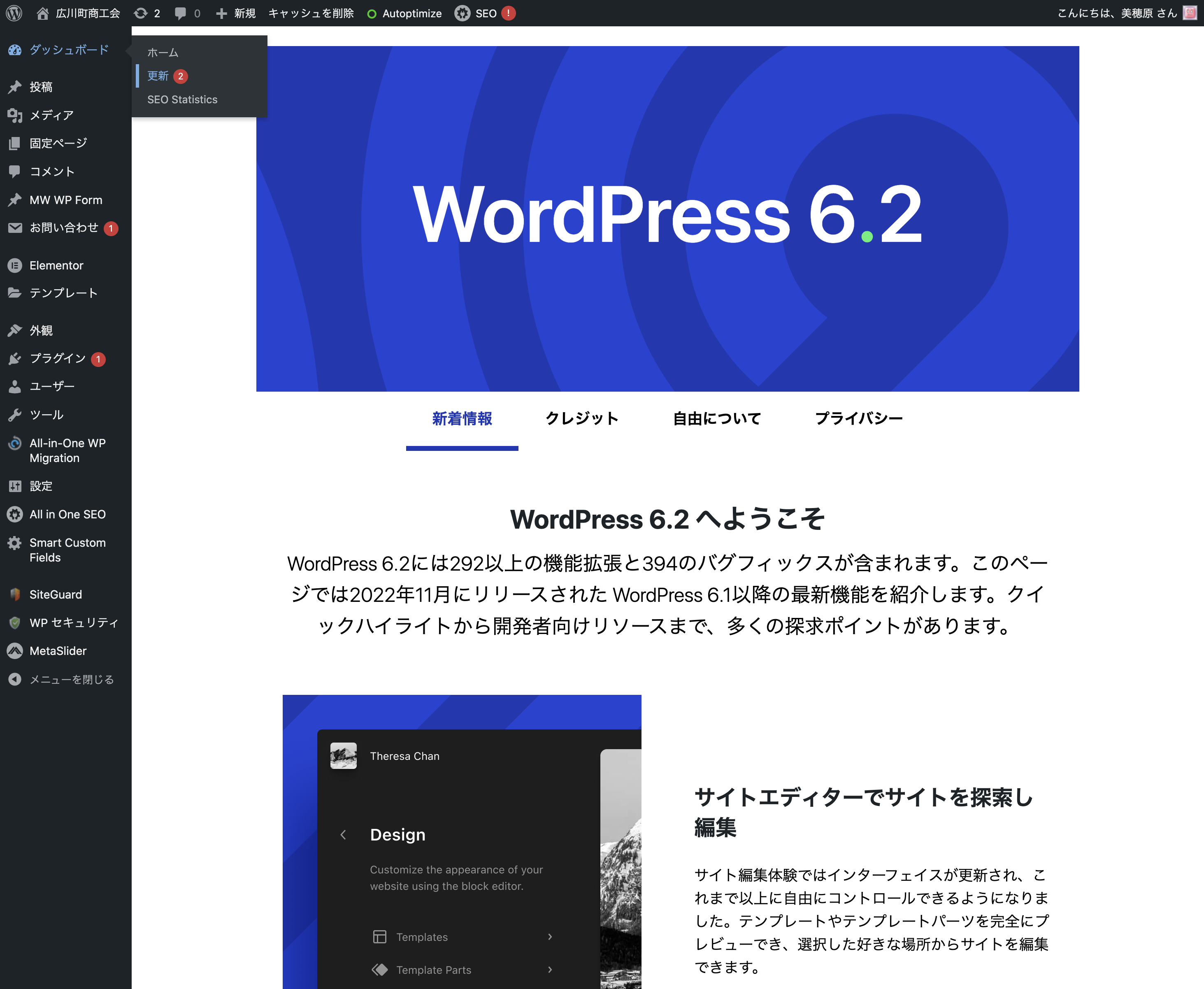
Task: Switch to the クレジット tab
Action: tap(582, 419)
